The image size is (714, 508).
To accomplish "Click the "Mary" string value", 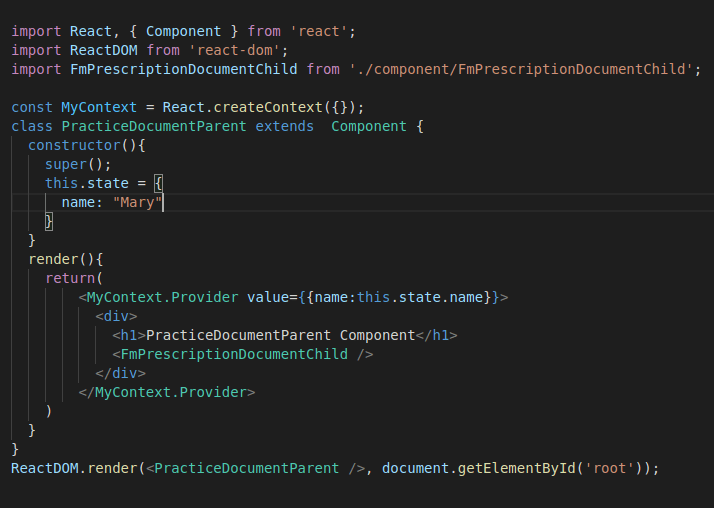I will 138,202.
